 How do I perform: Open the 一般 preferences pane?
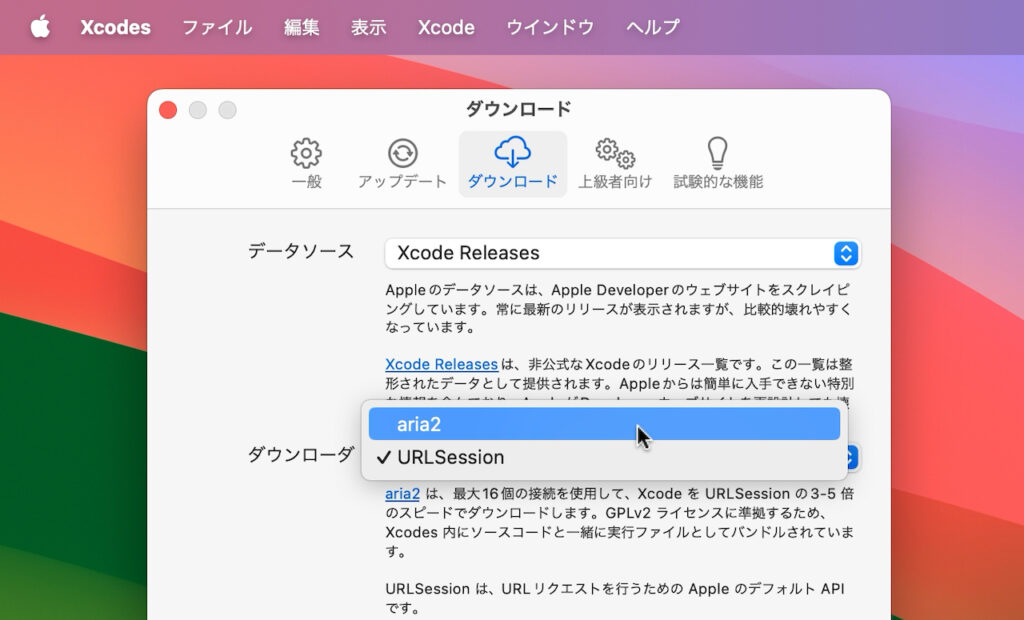pos(305,163)
